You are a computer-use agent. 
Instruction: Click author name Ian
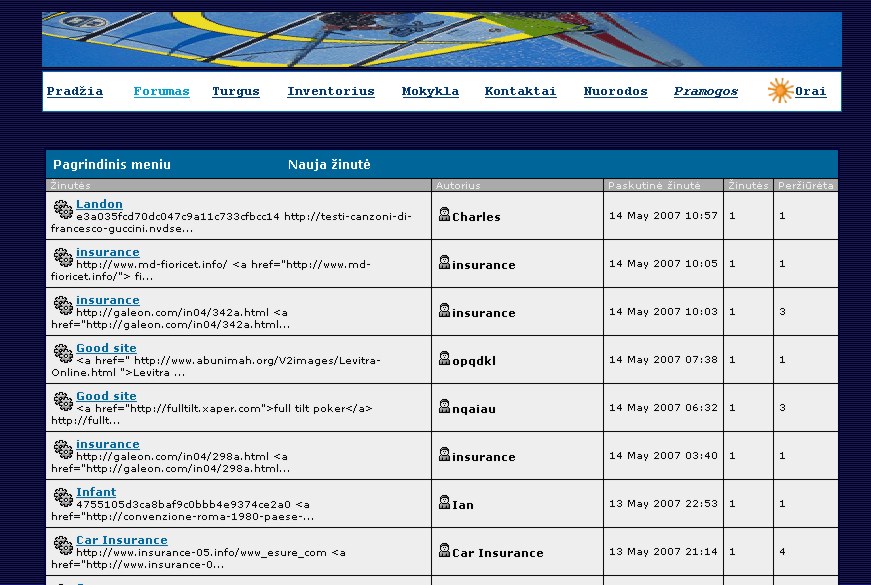coord(463,506)
